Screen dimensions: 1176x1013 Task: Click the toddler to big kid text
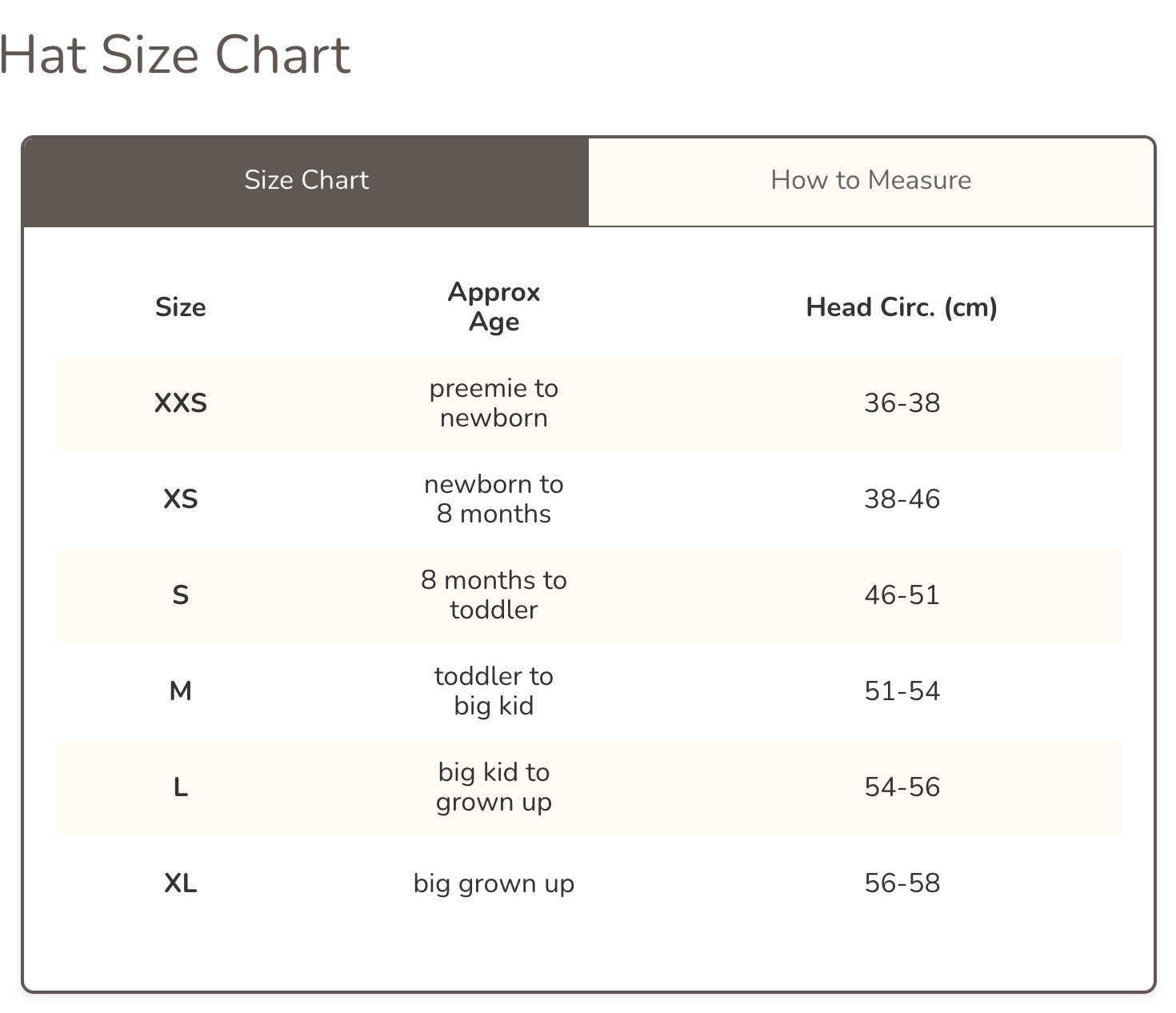tap(494, 691)
